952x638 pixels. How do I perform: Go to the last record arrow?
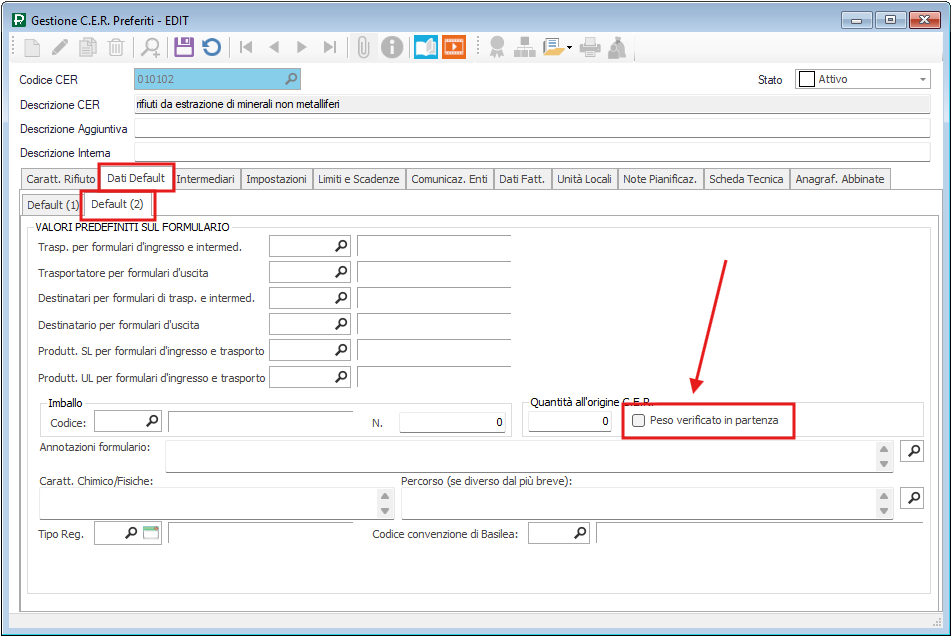coord(330,47)
